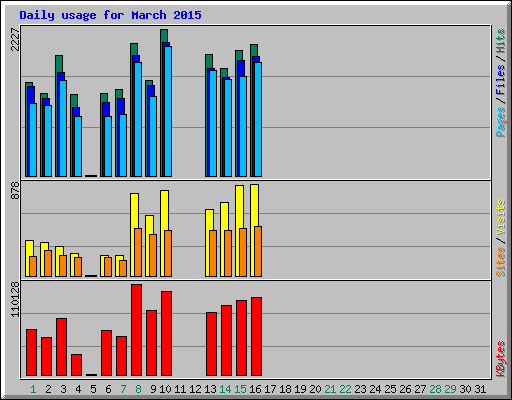The height and width of the screenshot is (400, 512).
Task: Click day 20 on the date axis
Action: coord(315,389)
